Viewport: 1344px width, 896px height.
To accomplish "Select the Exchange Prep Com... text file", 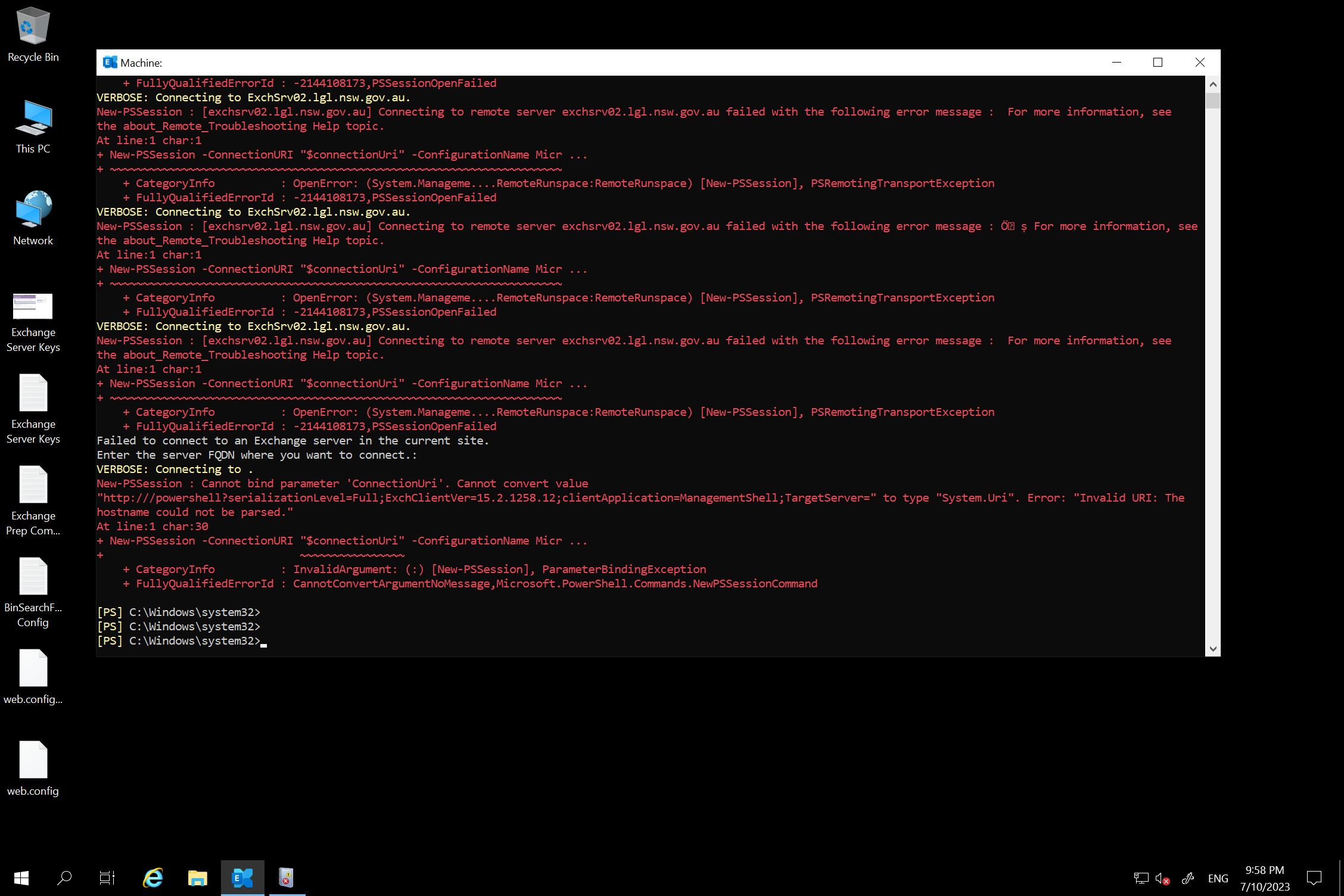I will coord(33,485).
